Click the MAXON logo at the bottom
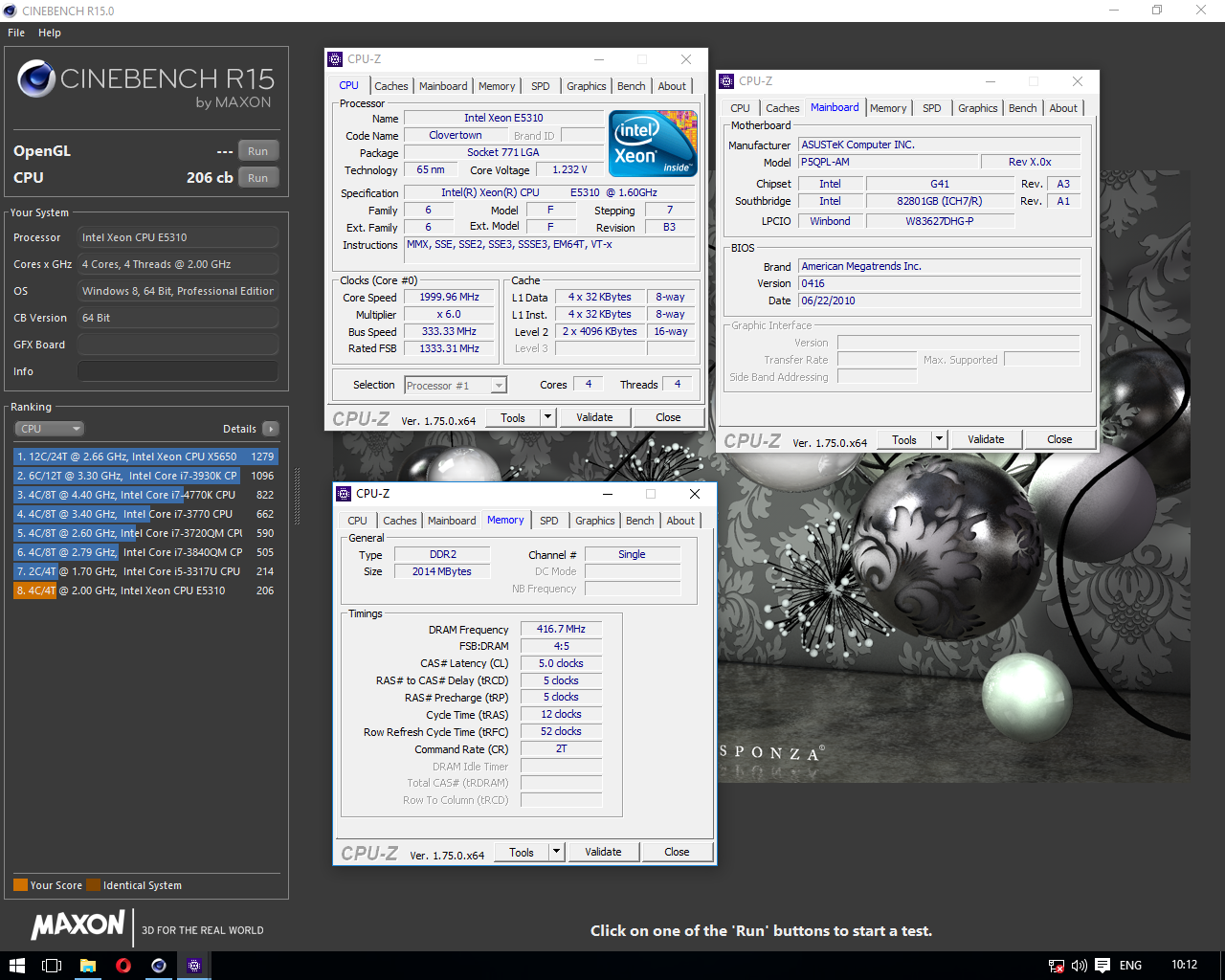 (78, 924)
